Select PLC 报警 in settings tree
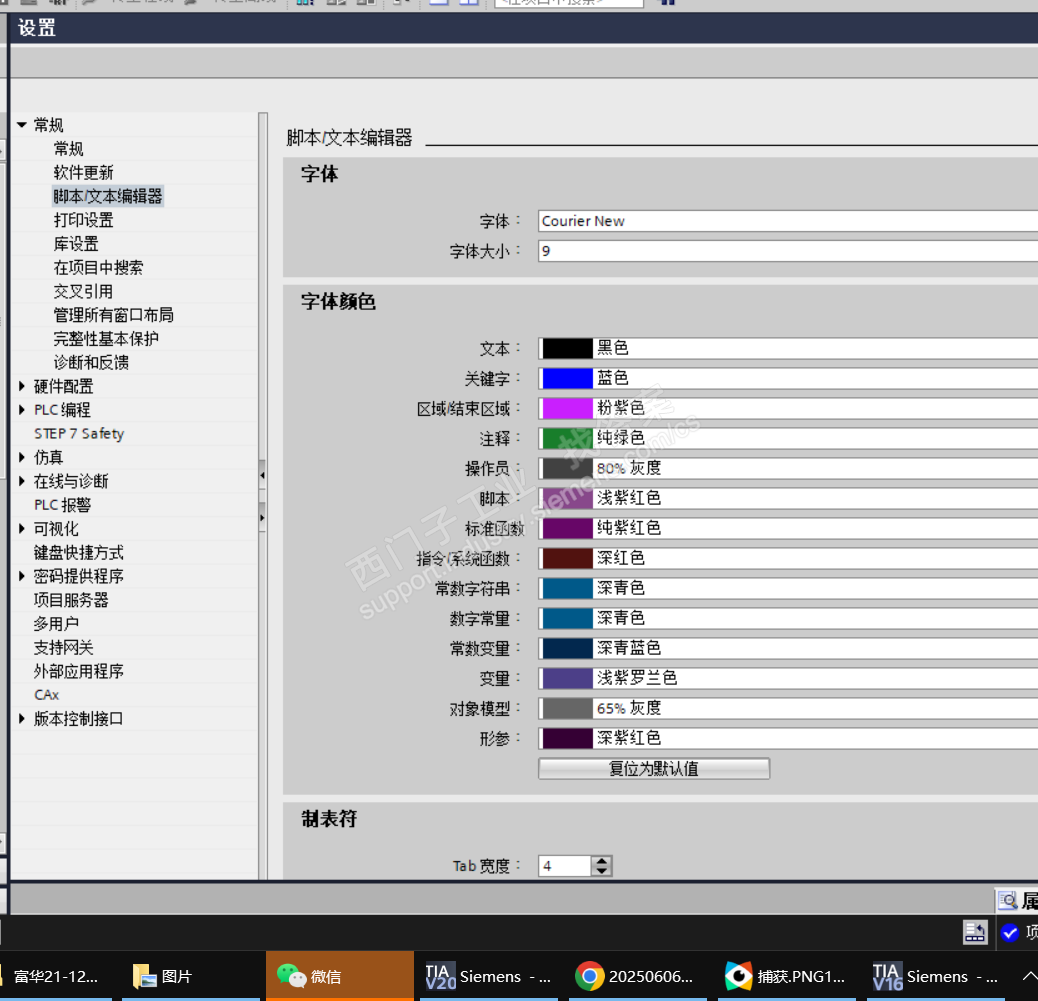This screenshot has width=1038, height=1001. coord(62,504)
